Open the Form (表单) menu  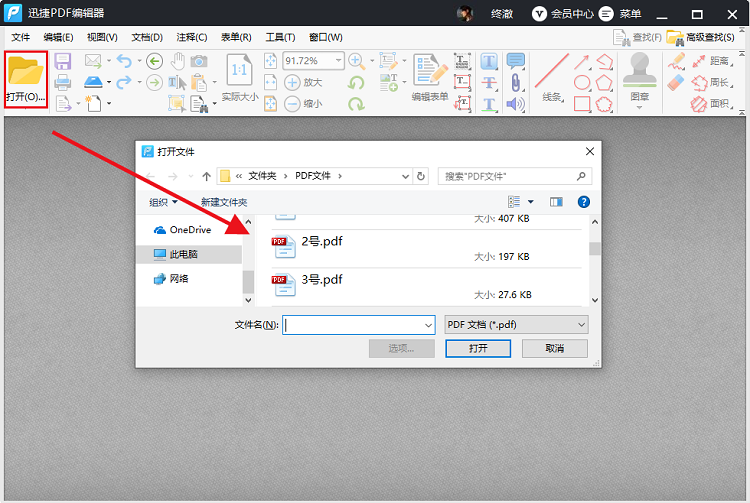click(236, 37)
